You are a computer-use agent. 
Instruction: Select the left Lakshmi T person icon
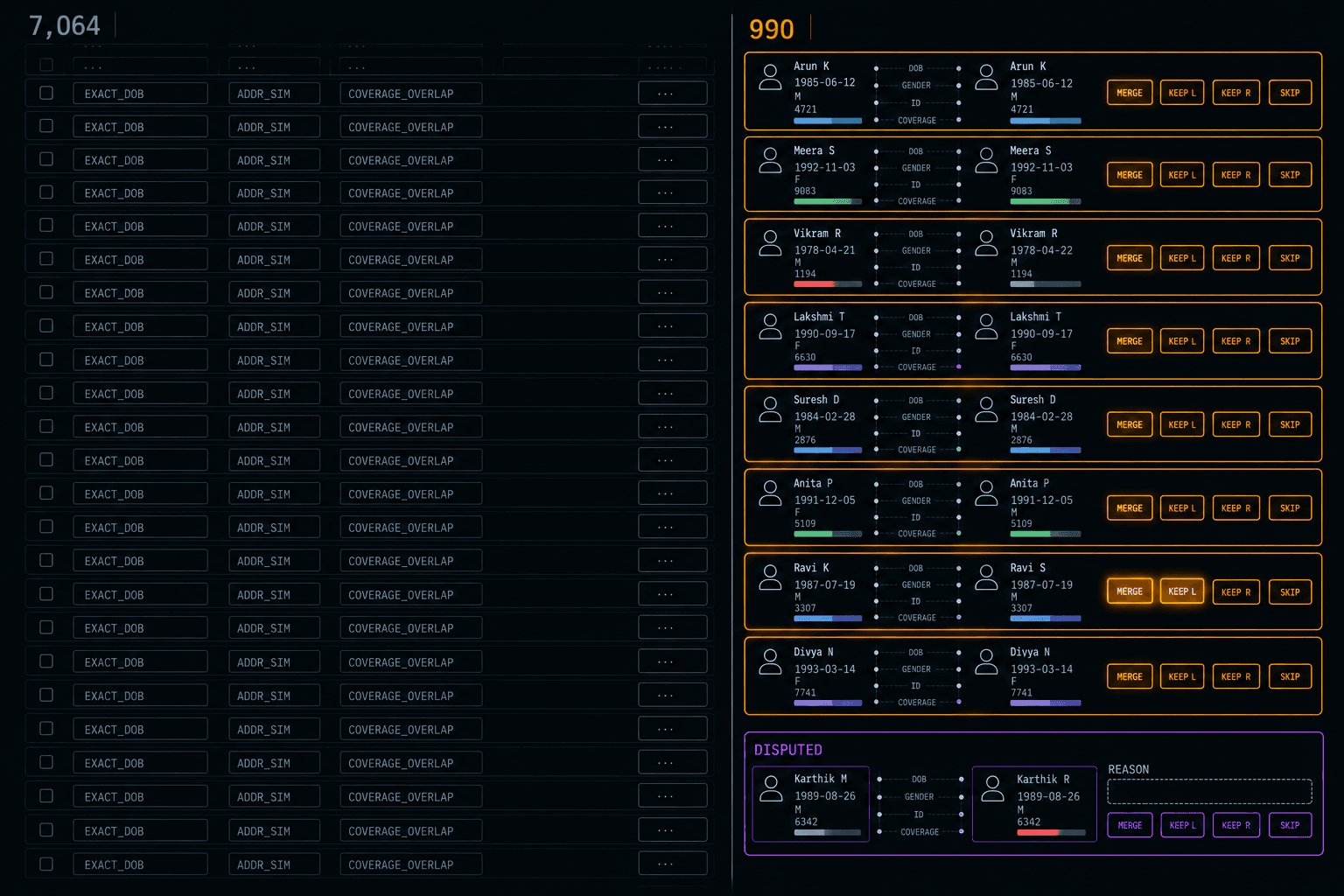[x=770, y=326]
